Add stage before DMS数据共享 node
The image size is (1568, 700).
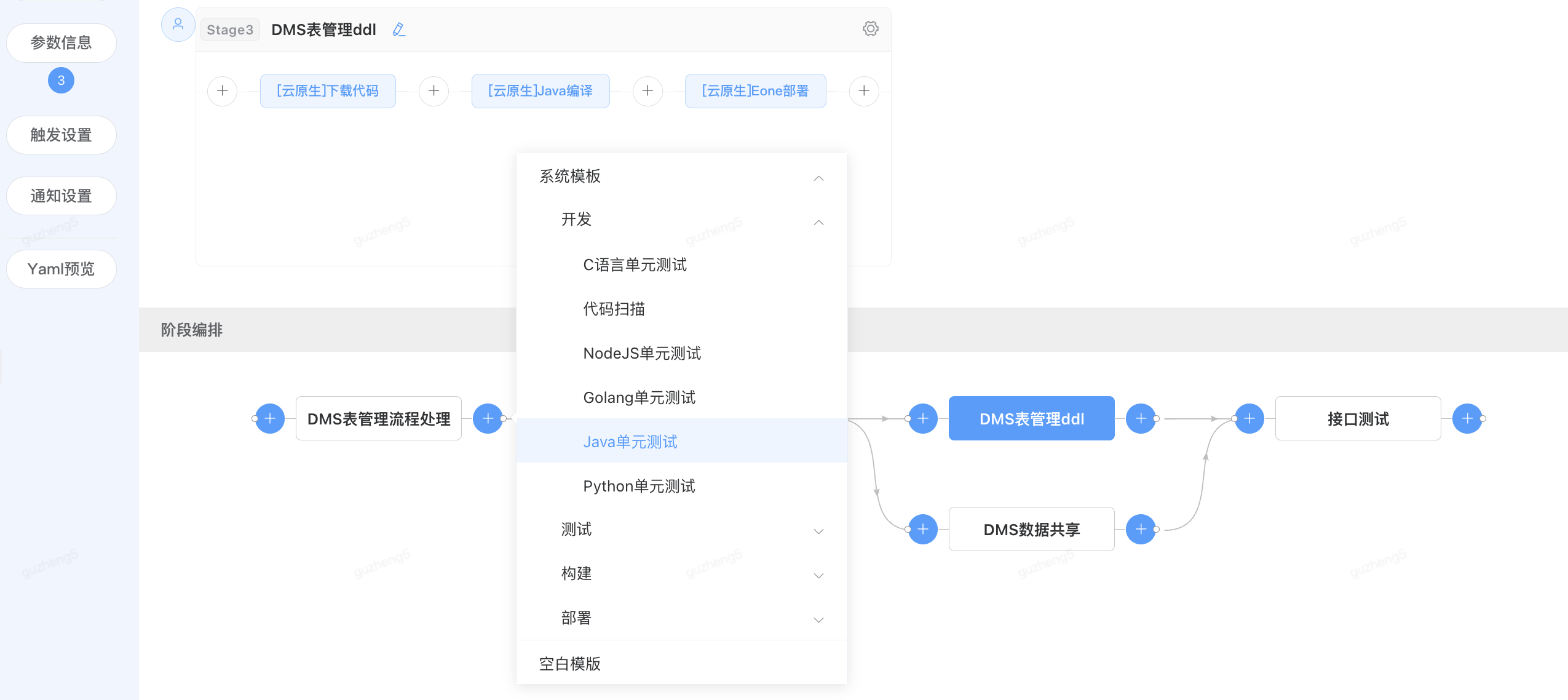tap(923, 530)
